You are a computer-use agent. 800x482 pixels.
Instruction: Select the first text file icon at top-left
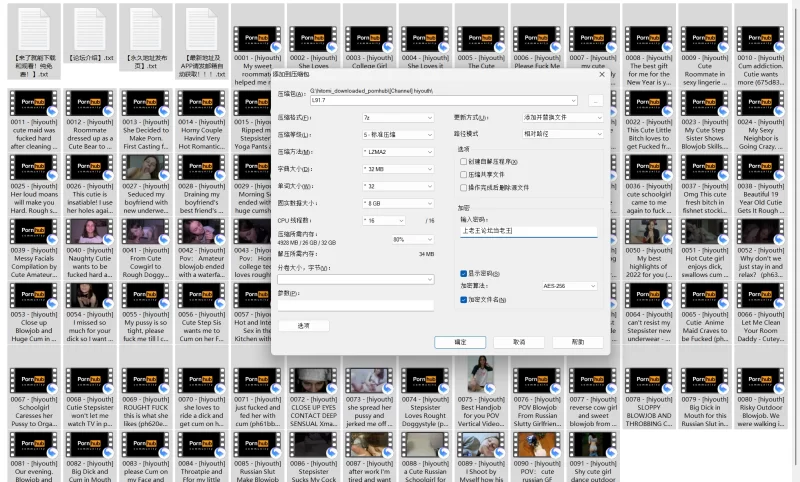(x=35, y=31)
